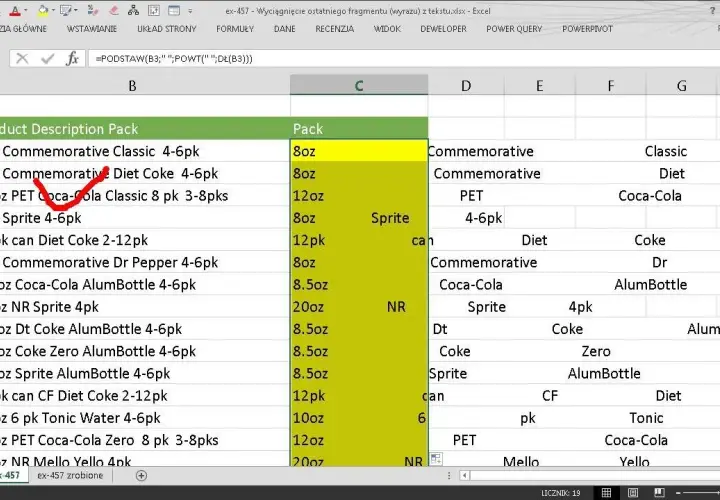Open the POWERPIVOT ribbon tab
Image resolution: width=720 pixels, height=500 pixels.
[x=587, y=29]
